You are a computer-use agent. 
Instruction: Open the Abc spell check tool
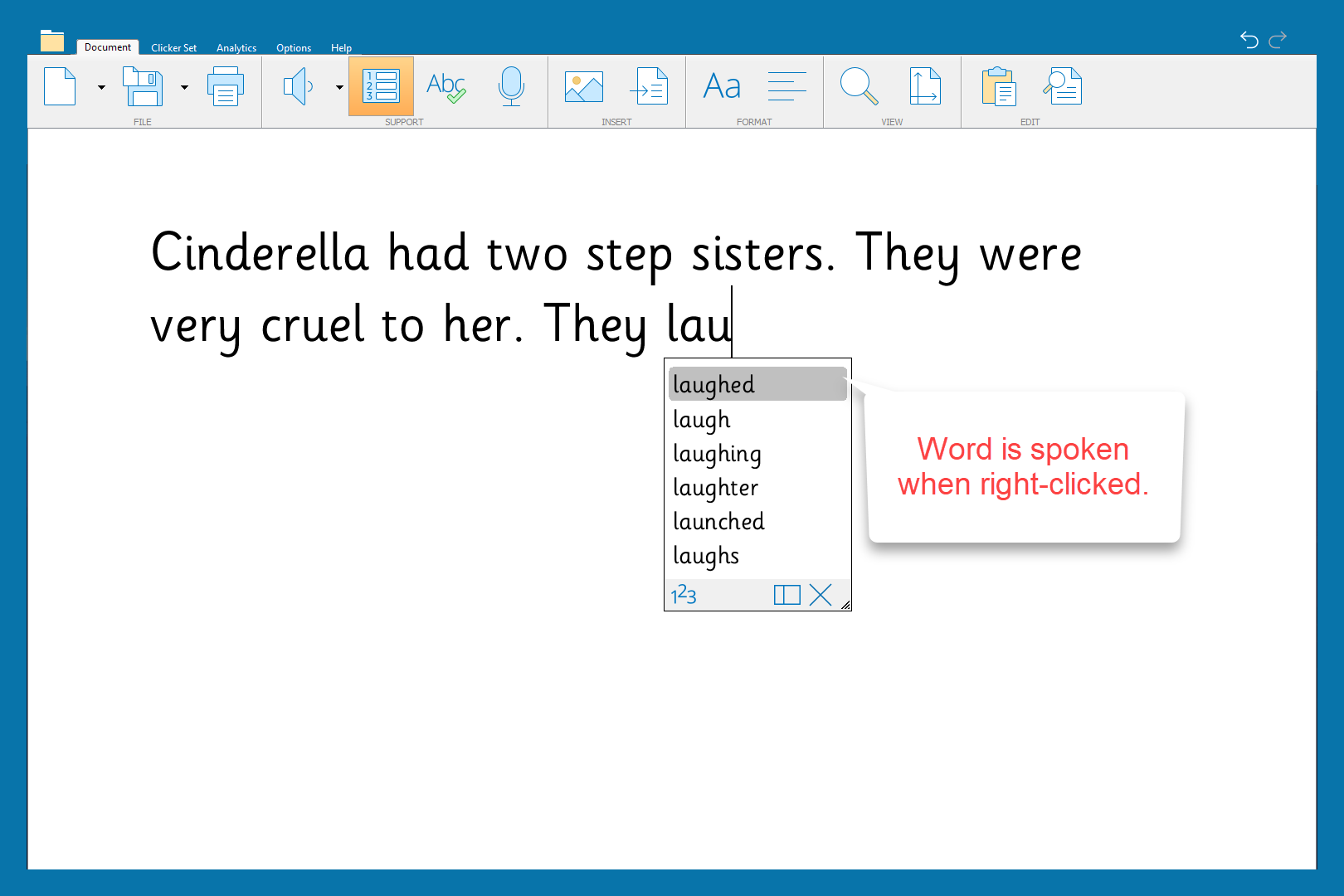click(x=446, y=86)
